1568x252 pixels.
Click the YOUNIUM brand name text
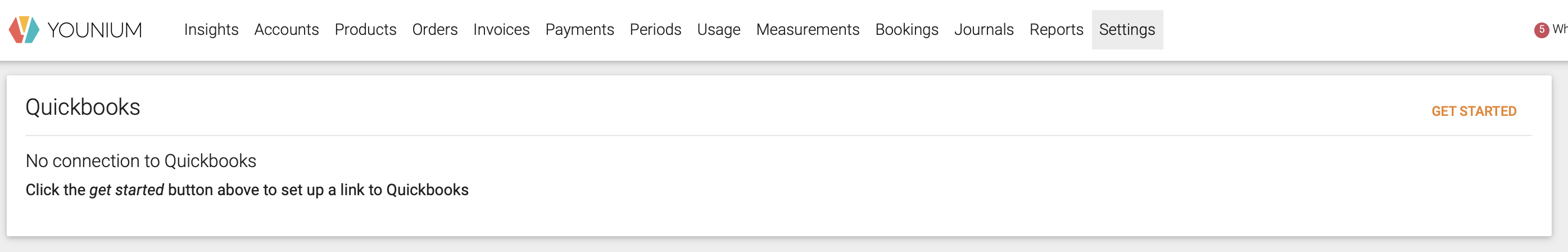[94, 30]
